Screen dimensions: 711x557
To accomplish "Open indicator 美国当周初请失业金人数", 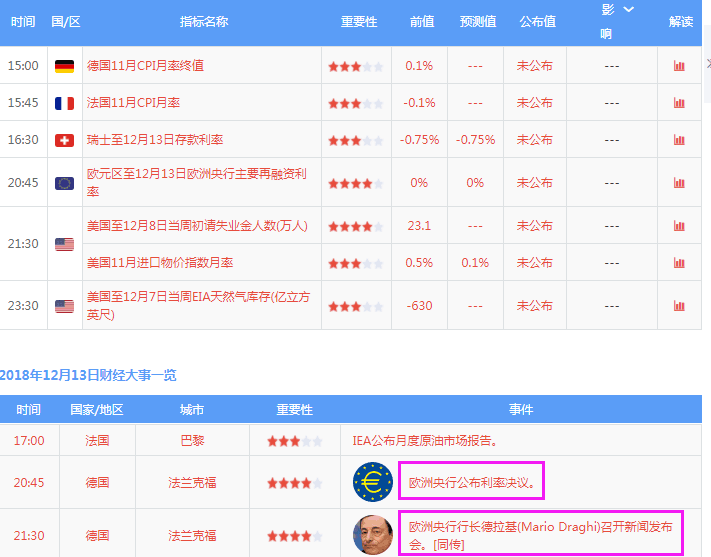I will 197,225.
